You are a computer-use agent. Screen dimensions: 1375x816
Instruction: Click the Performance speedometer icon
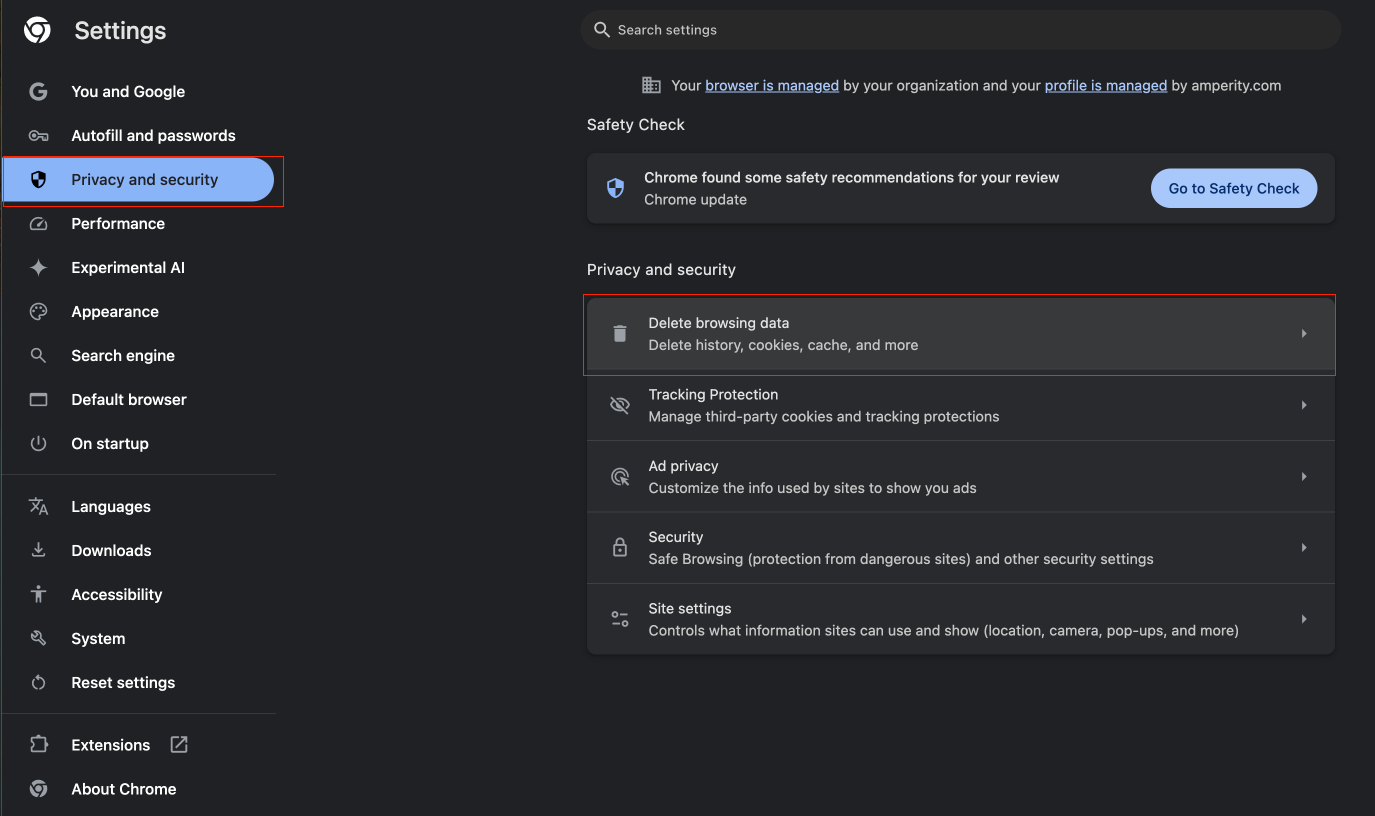click(38, 224)
